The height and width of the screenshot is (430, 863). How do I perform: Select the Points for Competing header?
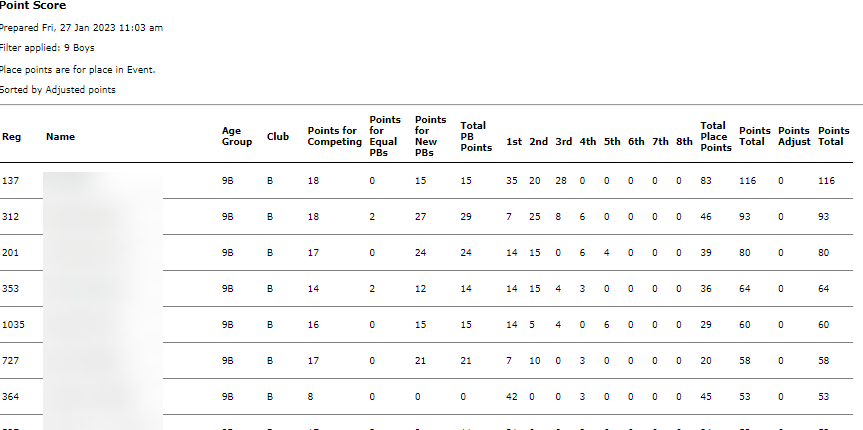335,137
